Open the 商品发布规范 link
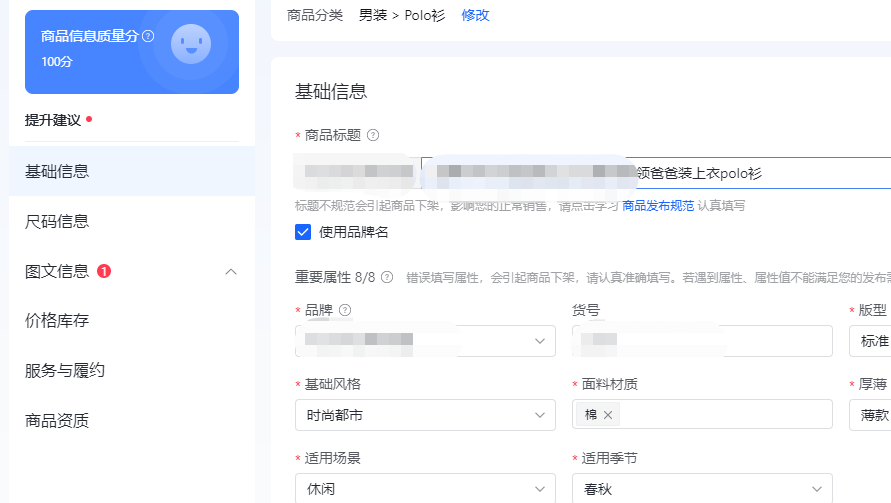 coord(658,206)
